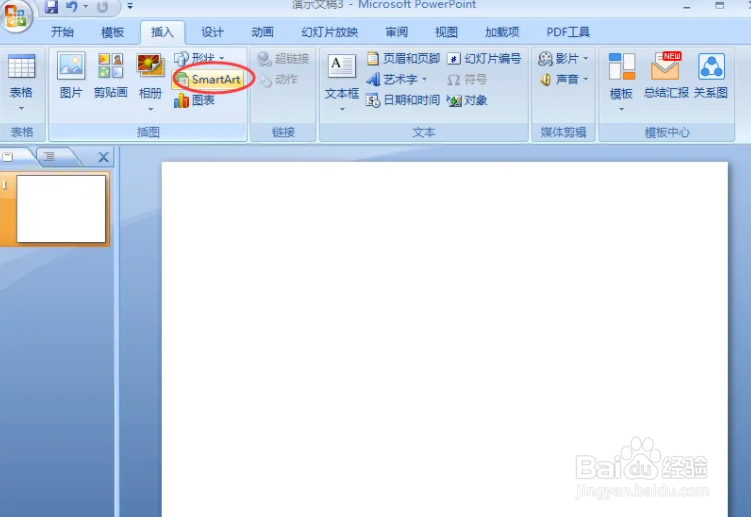
Task: Save the presentation using the floppy icon
Action: (51, 7)
